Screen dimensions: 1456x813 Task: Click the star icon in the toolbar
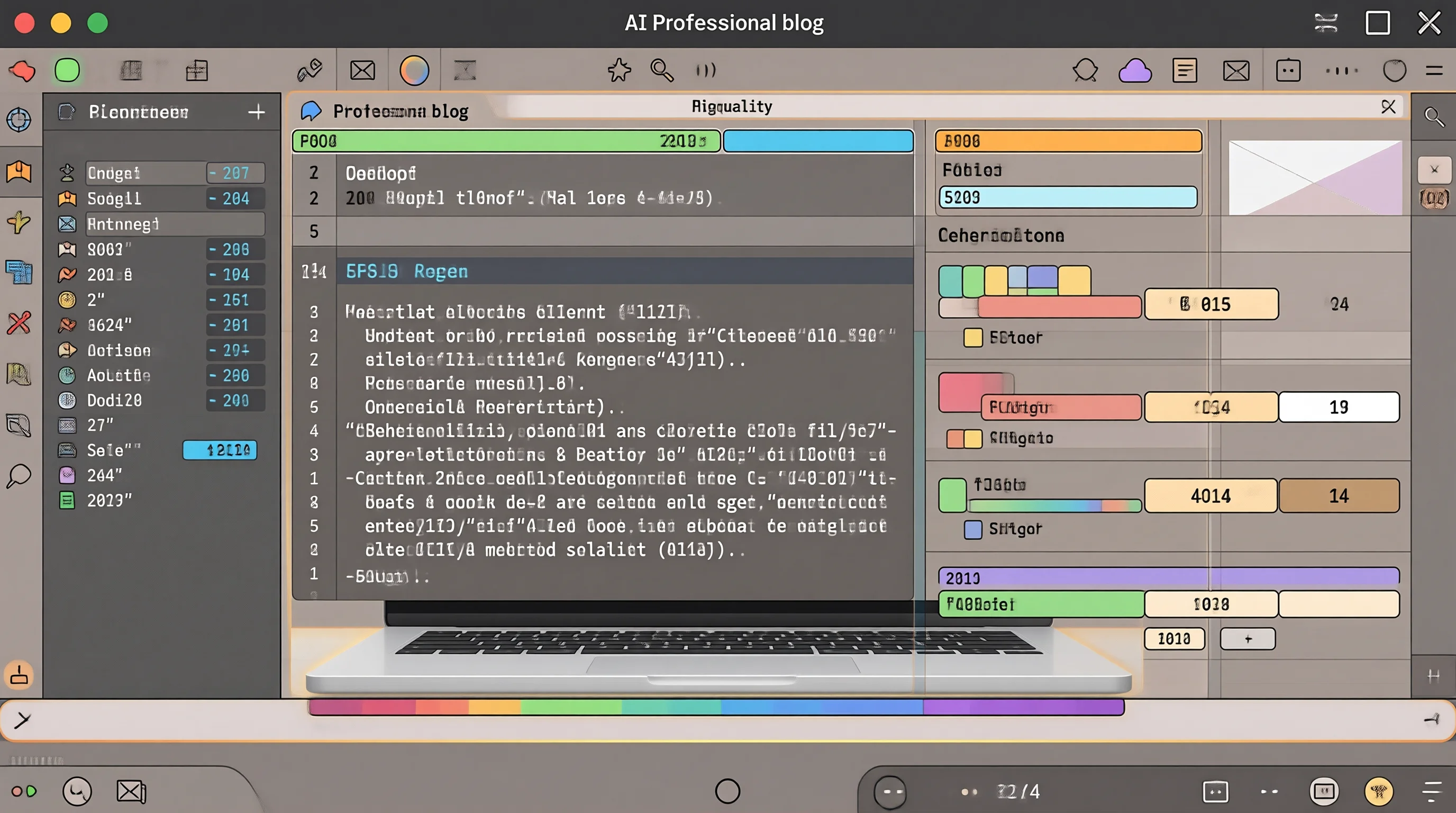619,71
